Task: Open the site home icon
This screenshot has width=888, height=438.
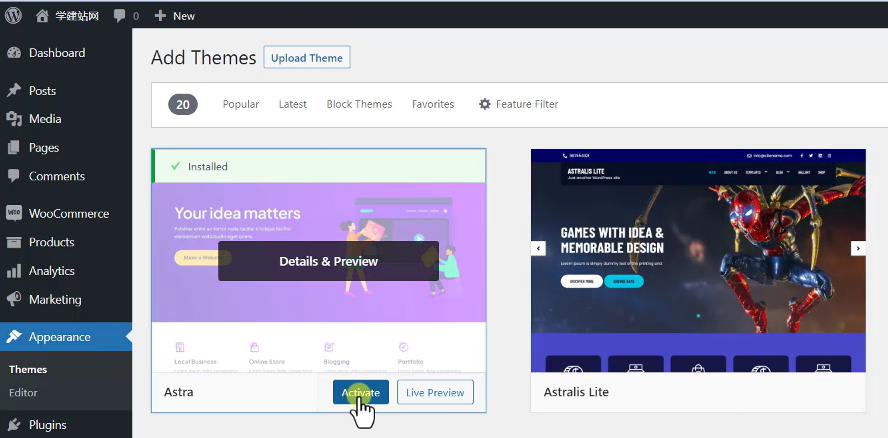Action: pos(41,15)
